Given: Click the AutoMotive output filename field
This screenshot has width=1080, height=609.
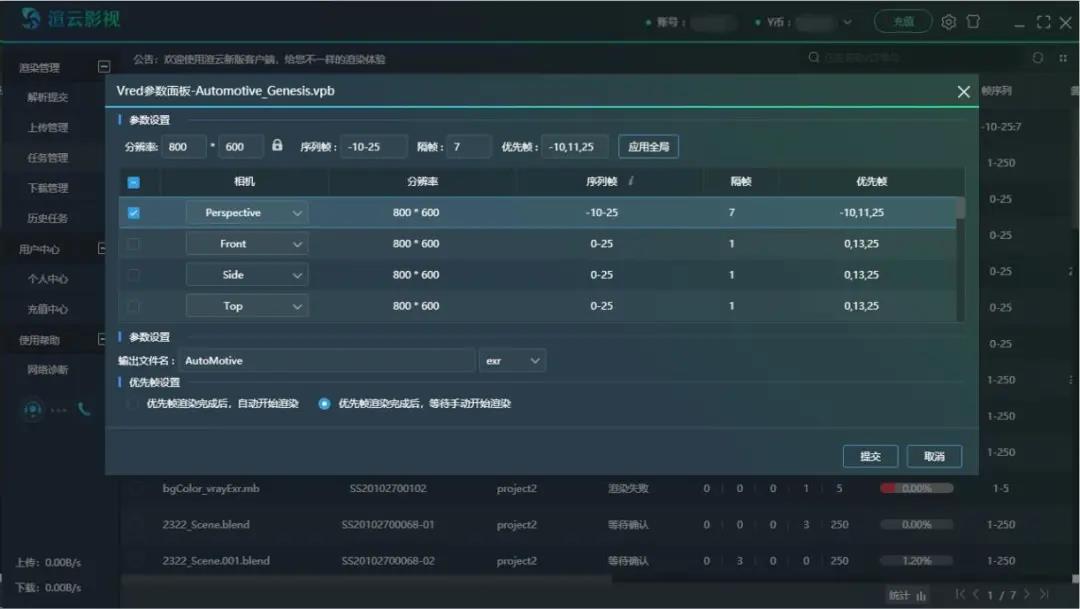Looking at the screenshot, I should (326, 360).
